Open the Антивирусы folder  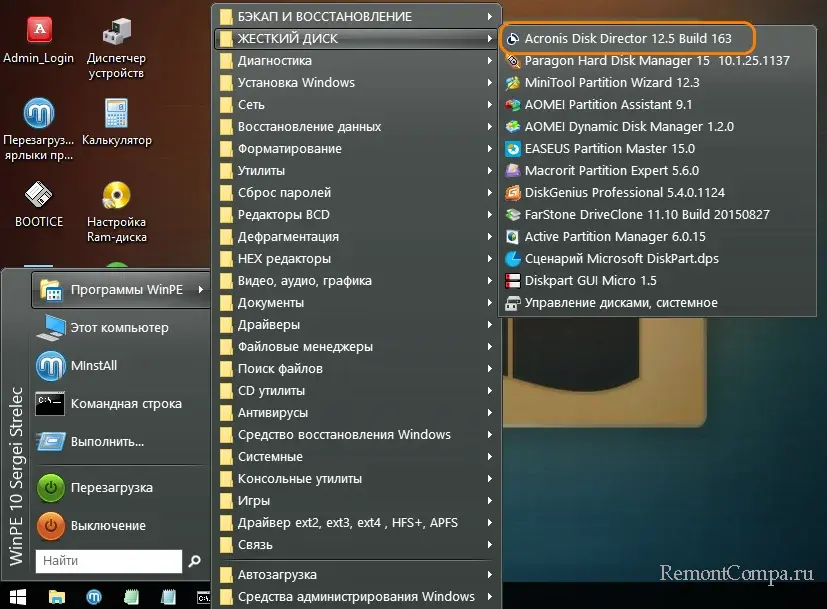[x=357, y=413]
